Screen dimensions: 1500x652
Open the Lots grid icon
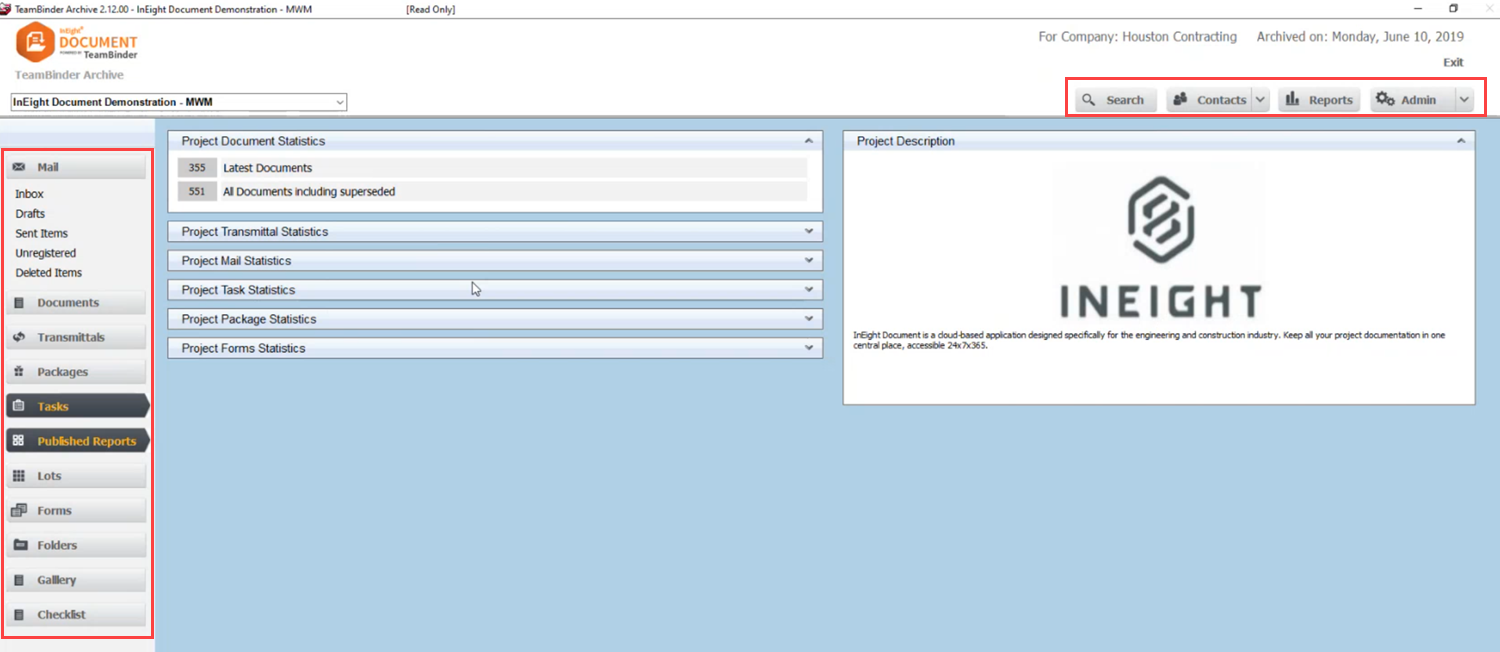pos(19,476)
